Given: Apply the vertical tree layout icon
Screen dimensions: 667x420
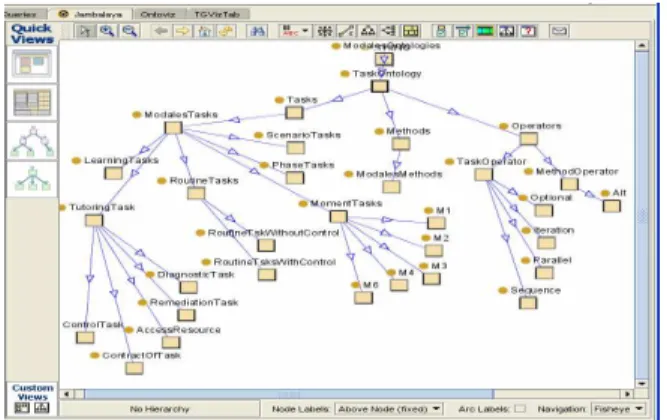Looking at the screenshot, I should tap(368, 31).
